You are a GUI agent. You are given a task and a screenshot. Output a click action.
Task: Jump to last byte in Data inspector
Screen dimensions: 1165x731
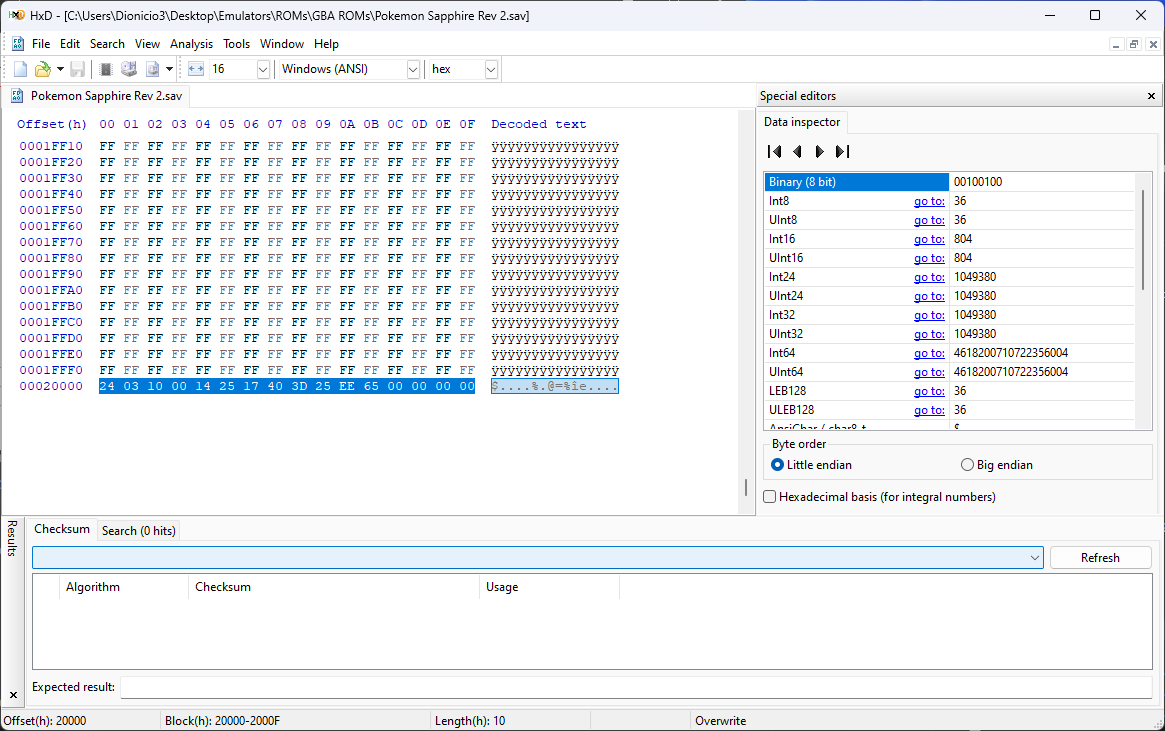point(842,152)
